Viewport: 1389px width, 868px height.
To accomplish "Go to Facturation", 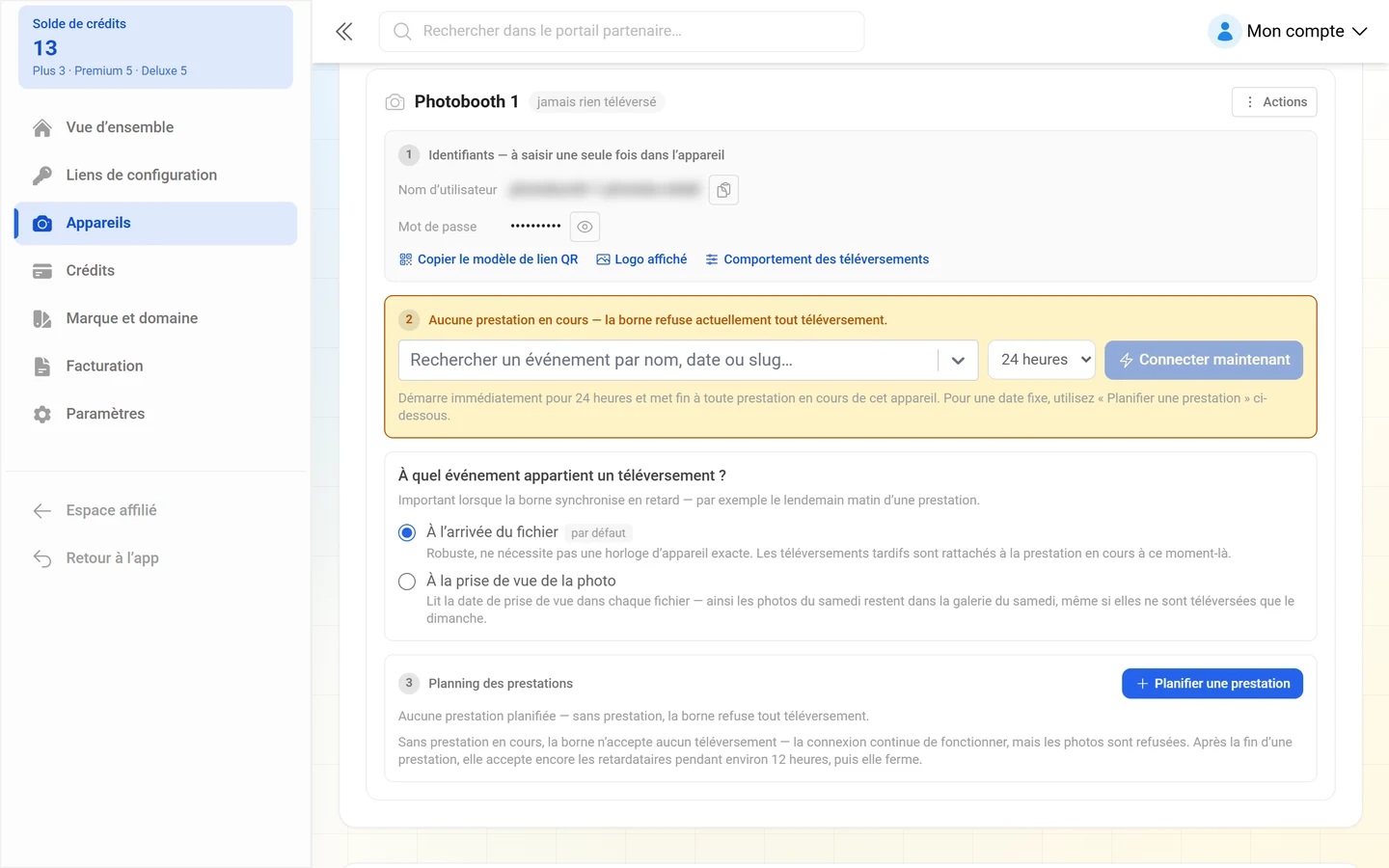I will coord(155,366).
